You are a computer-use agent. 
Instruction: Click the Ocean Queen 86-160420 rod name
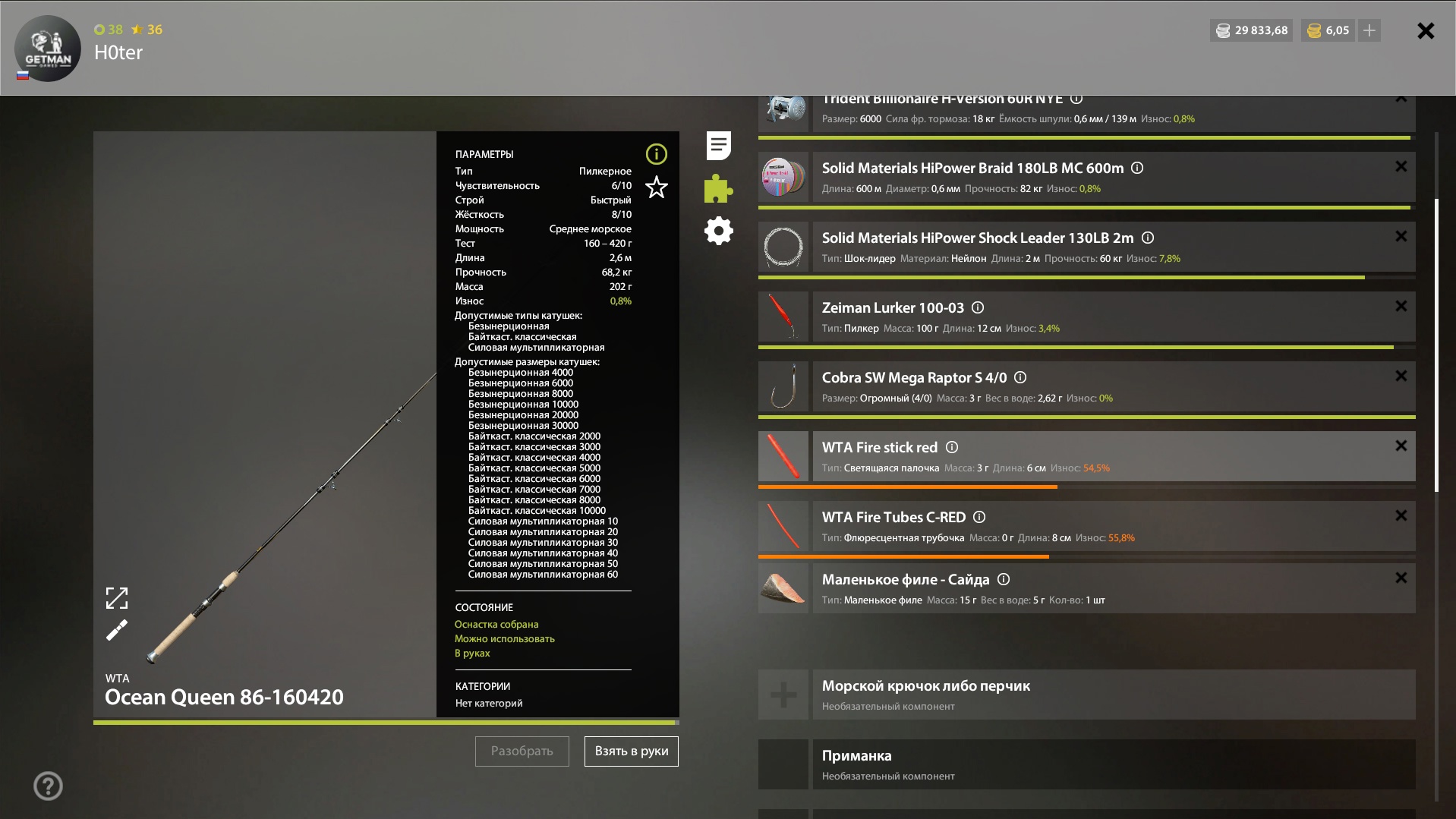tap(224, 697)
